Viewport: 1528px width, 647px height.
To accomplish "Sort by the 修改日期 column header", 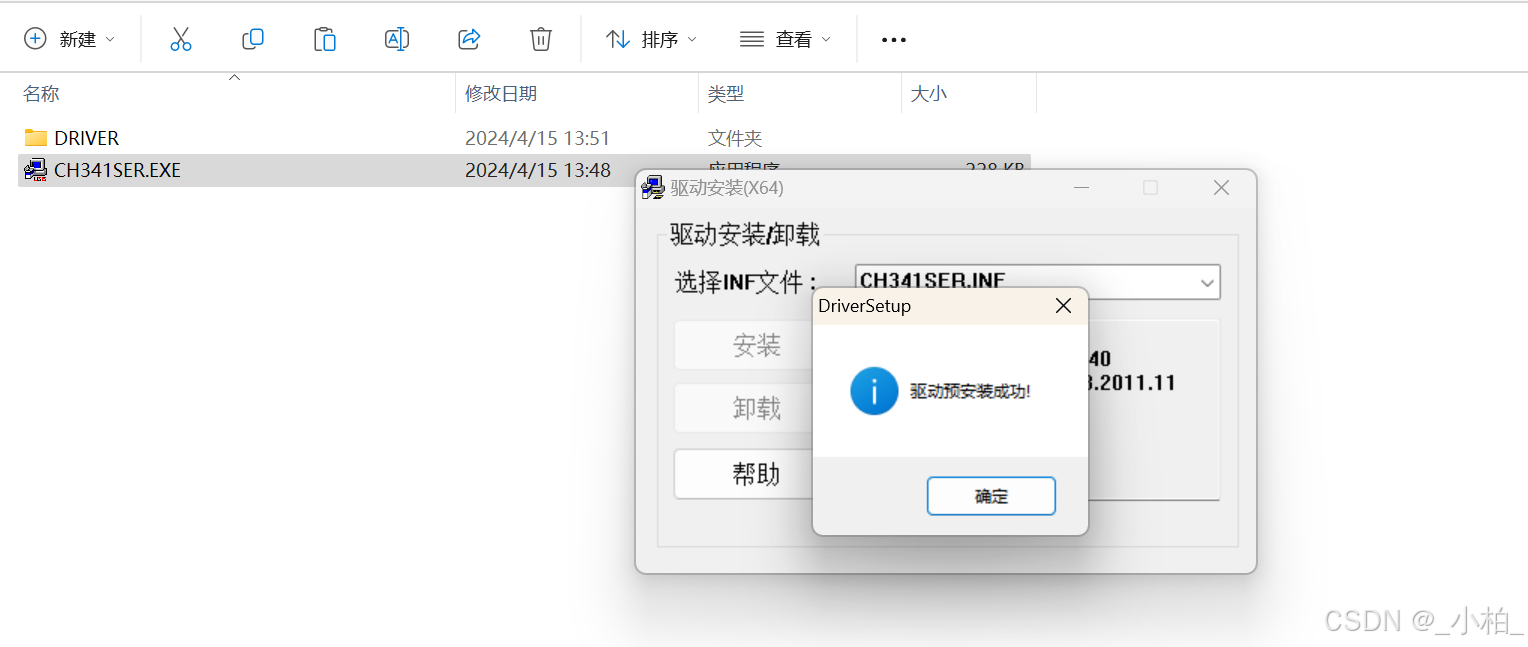I will [x=501, y=94].
